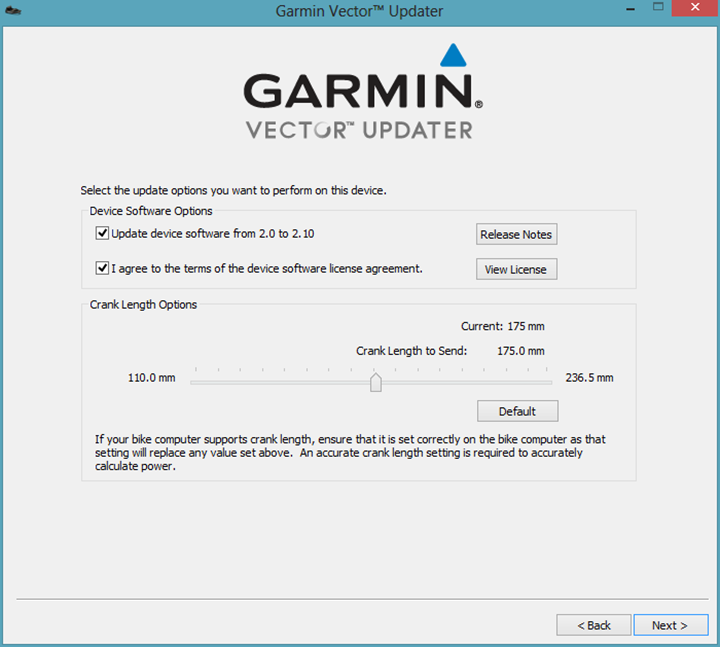Toggle the license agreement checkbox
The width and height of the screenshot is (720, 647).
[102, 268]
